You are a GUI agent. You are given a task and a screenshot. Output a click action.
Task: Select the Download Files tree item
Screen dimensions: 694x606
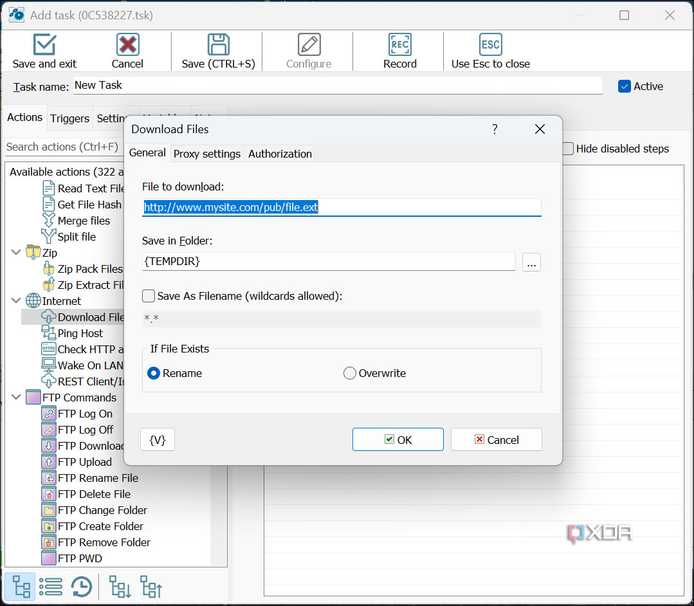(83, 317)
